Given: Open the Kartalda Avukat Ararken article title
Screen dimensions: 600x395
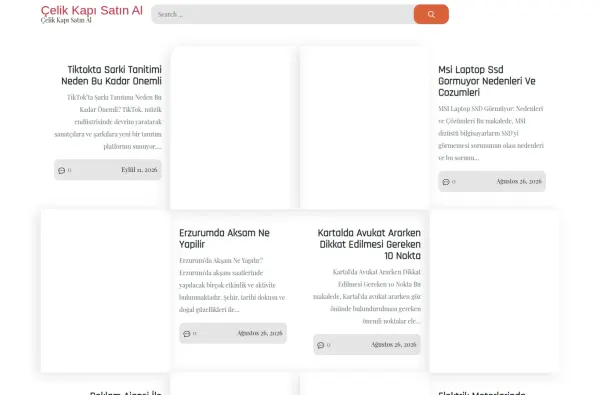Looking at the screenshot, I should pyautogui.click(x=369, y=244).
